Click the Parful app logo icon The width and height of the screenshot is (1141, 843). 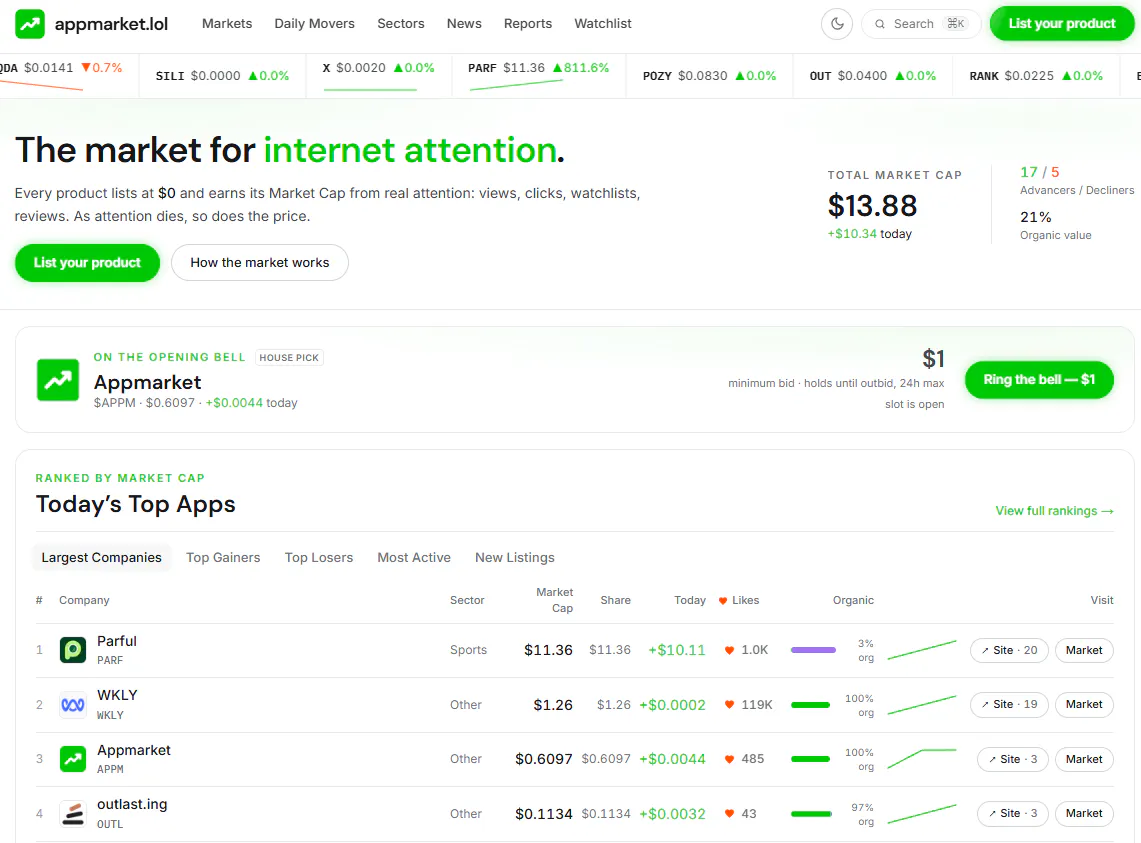click(73, 649)
